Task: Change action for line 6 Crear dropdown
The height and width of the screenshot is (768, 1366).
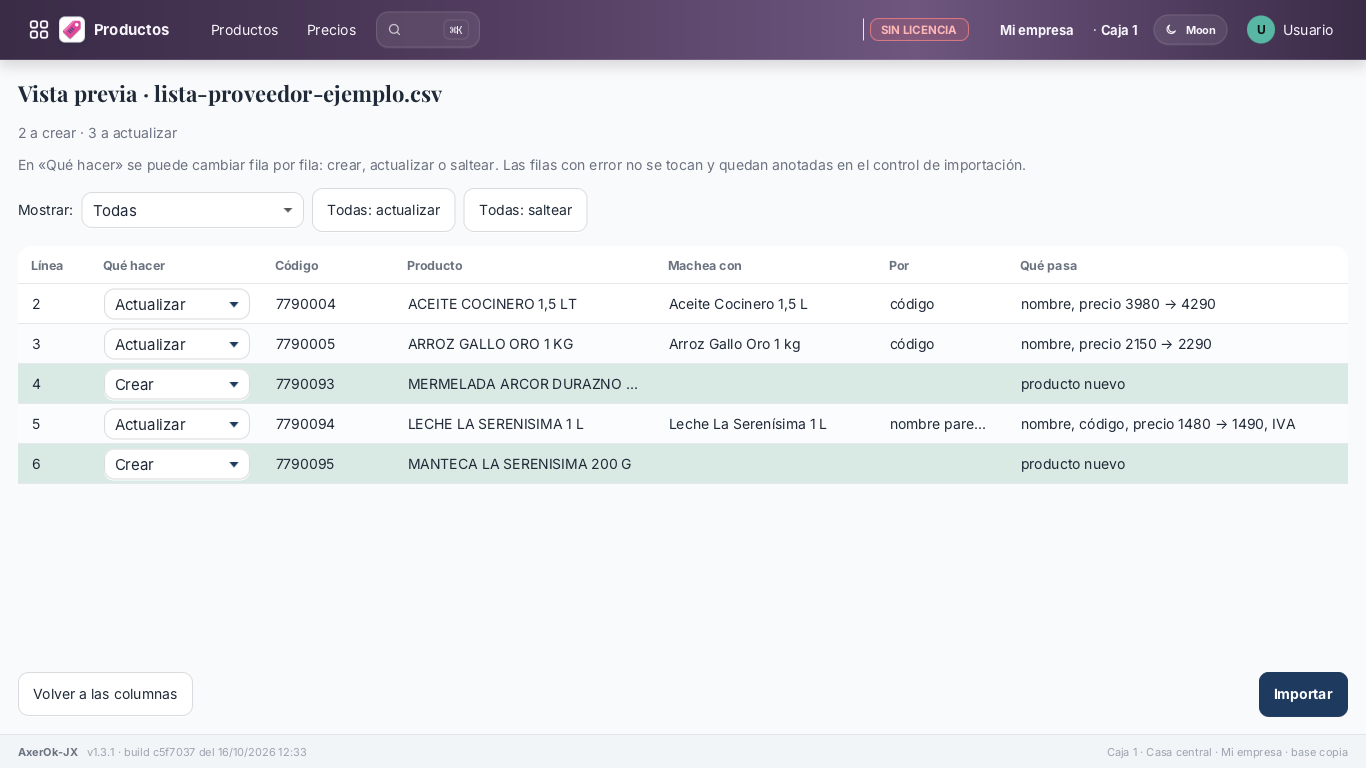Action: [x=177, y=464]
